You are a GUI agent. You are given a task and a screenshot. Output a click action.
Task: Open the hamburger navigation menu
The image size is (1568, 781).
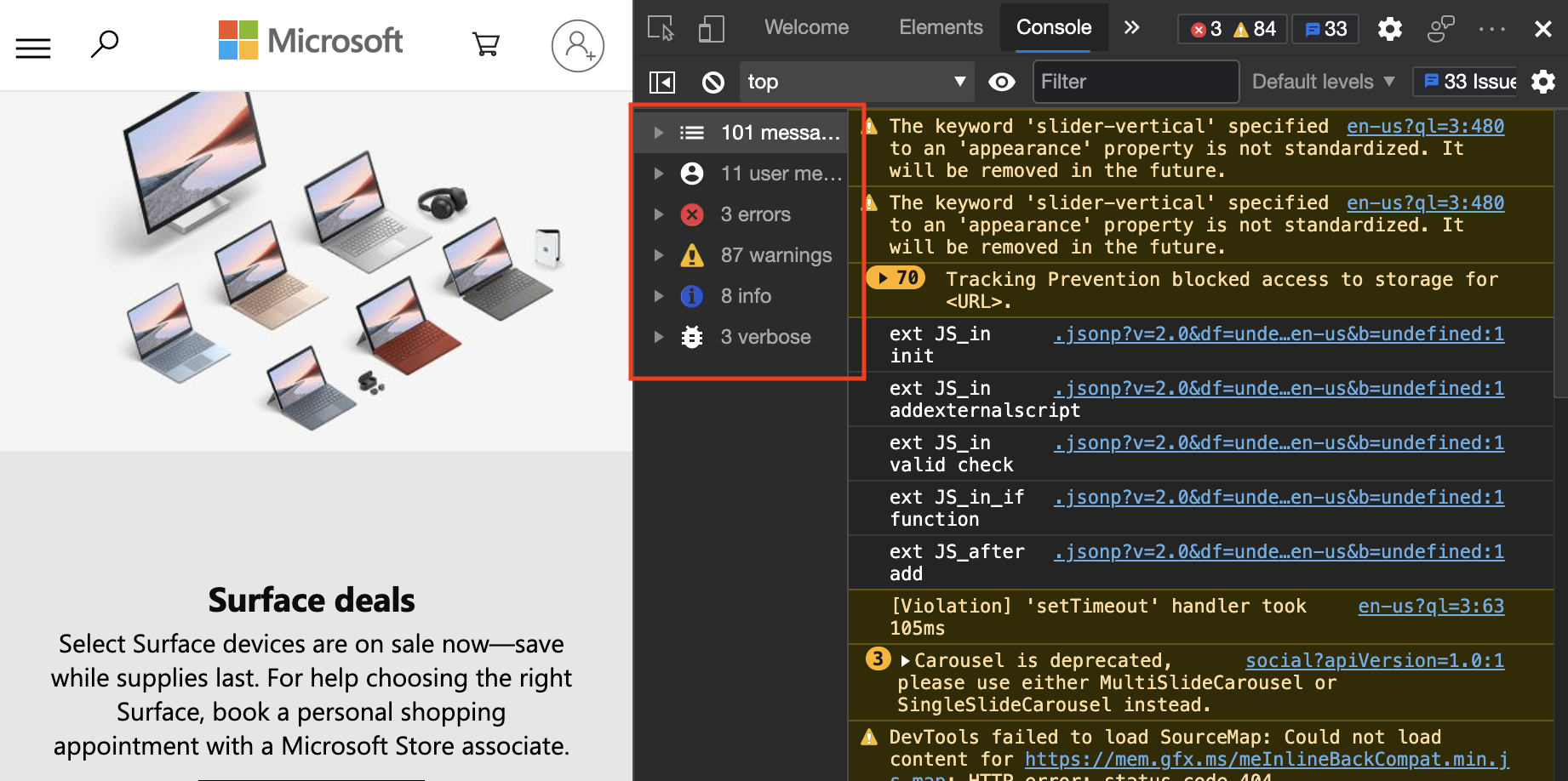pos(33,48)
